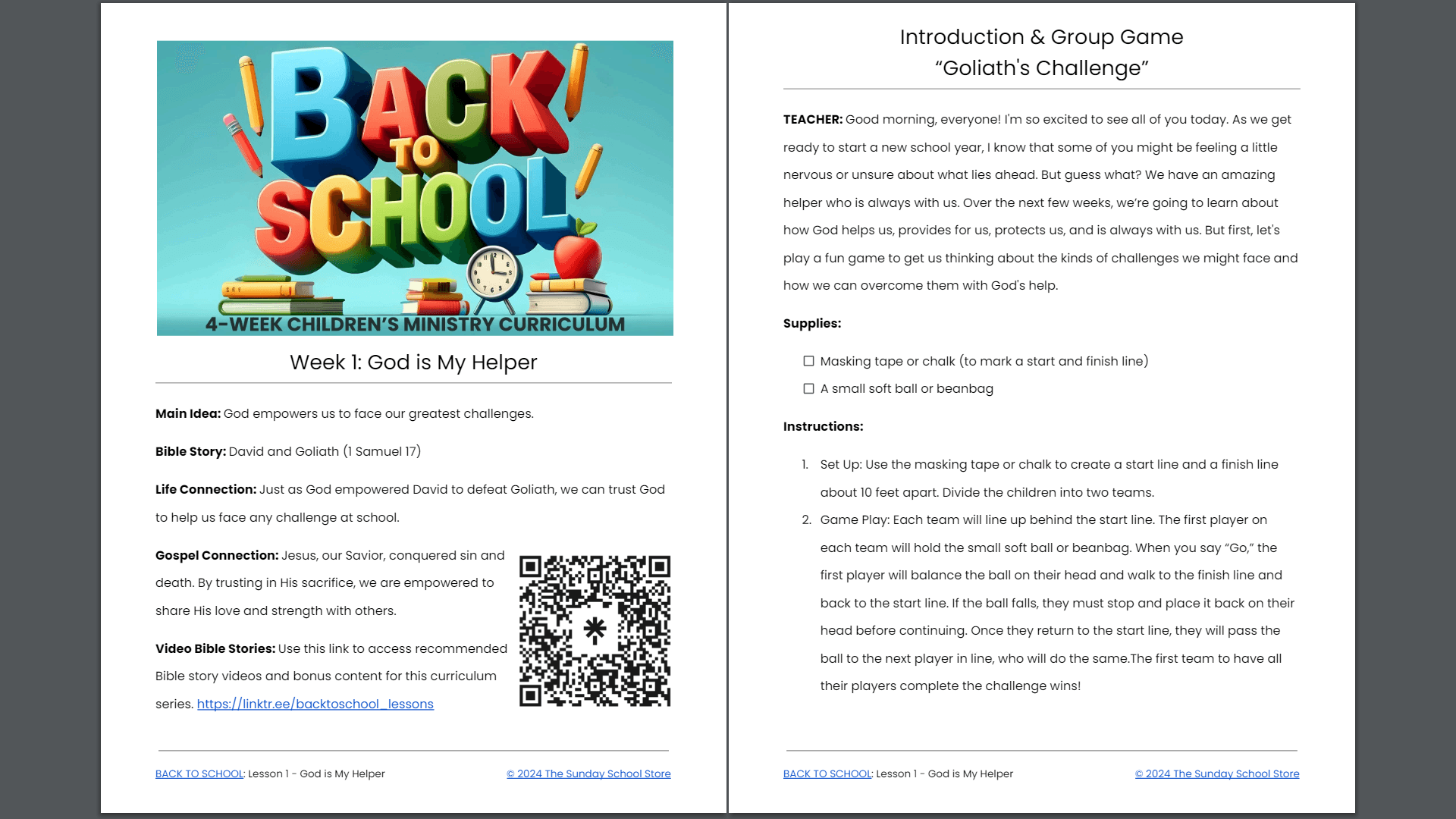Screen dimensions: 1456x819
Task: Click the 4-Week Children's Ministry Curriculum banner text
Action: 415,325
